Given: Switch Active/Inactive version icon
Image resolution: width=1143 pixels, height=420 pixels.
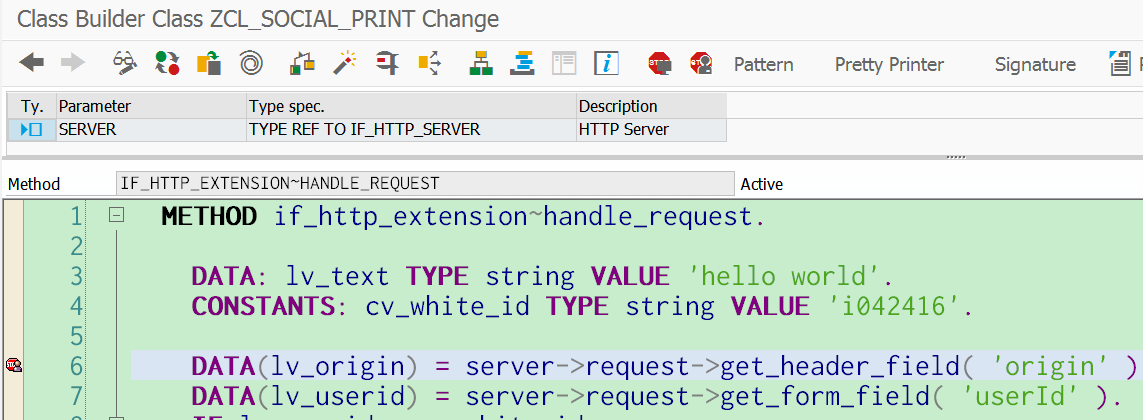Looking at the screenshot, I should (x=168, y=63).
